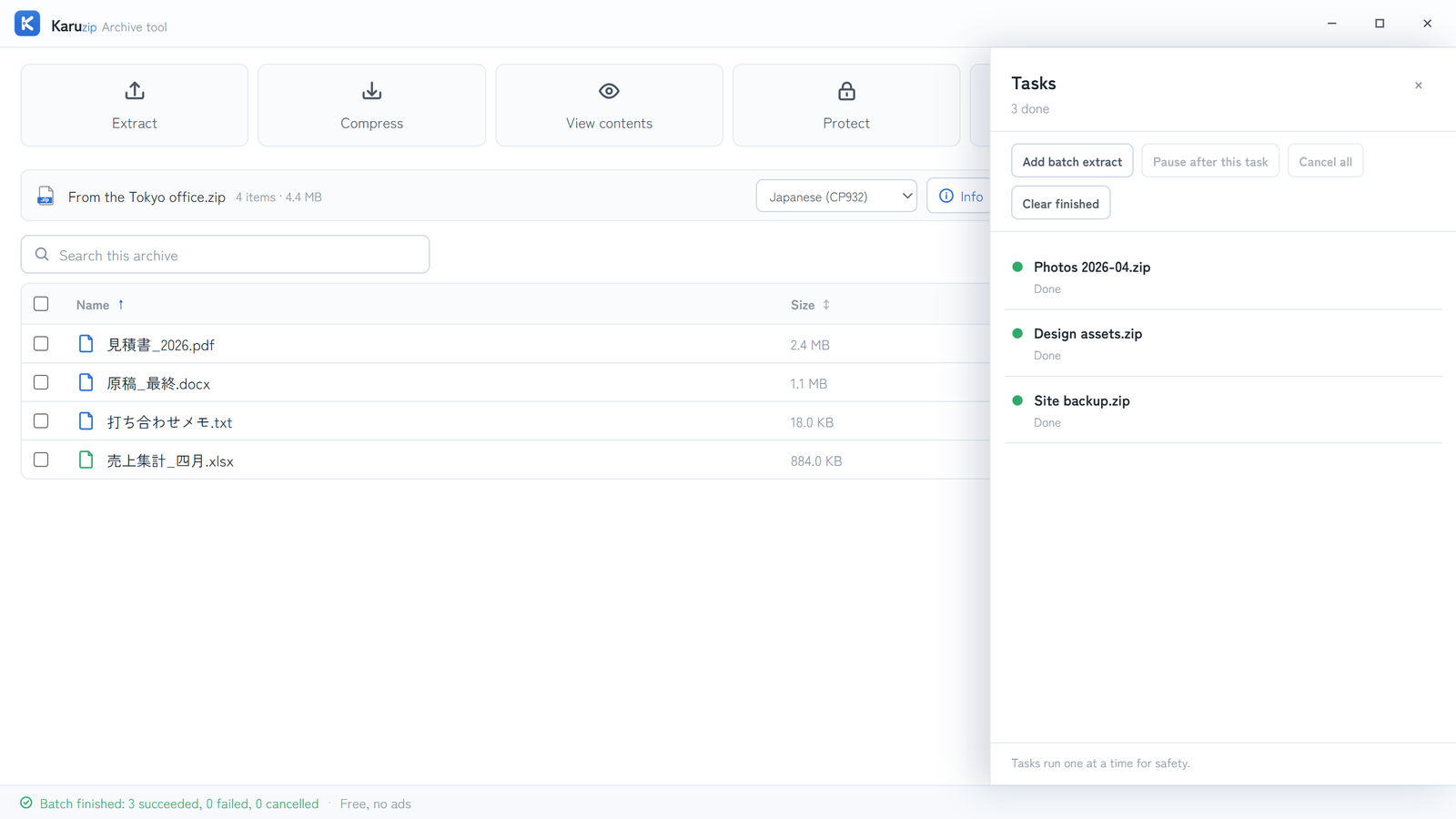The image size is (1456, 819).
Task: Click green status dot of Photos 2026-04.zip
Action: pos(1017,267)
